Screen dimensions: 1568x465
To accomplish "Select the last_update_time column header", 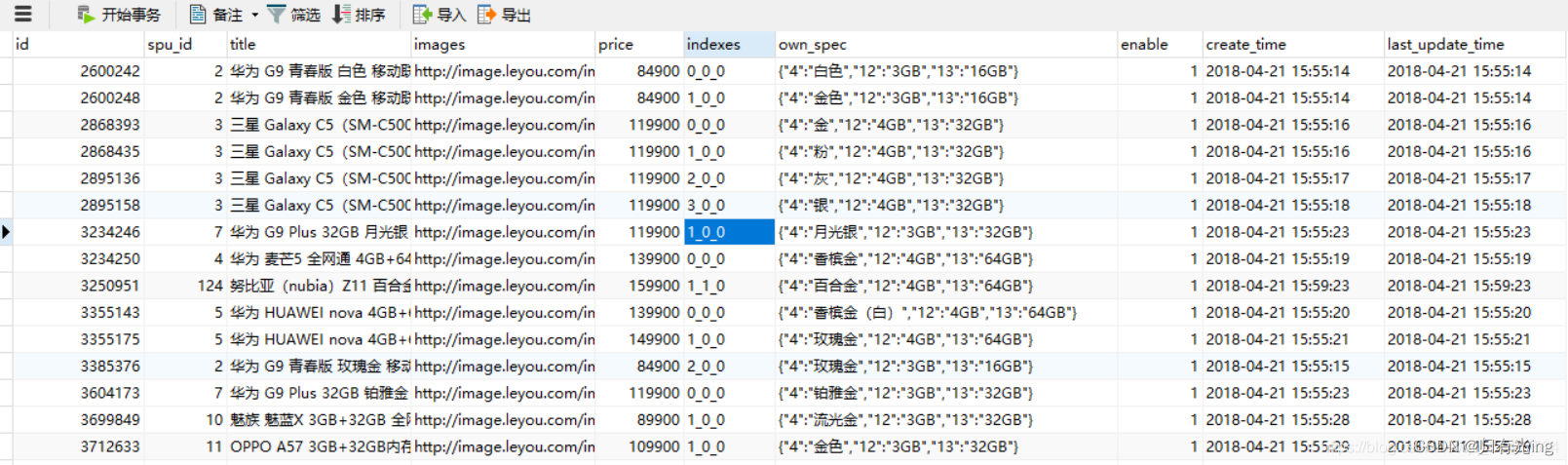I will tap(1475, 44).
